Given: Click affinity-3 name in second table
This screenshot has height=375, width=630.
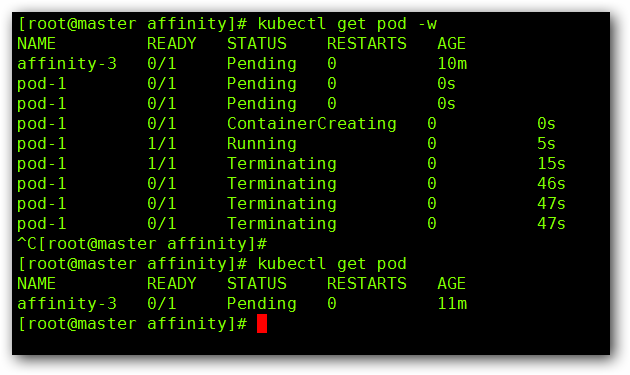Looking at the screenshot, I should click(x=67, y=303).
